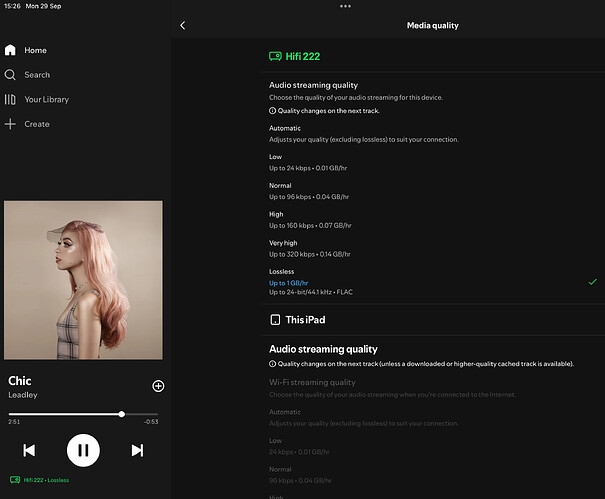Go to the previous track
Viewport: 605px width, 499px height.
(x=29, y=450)
